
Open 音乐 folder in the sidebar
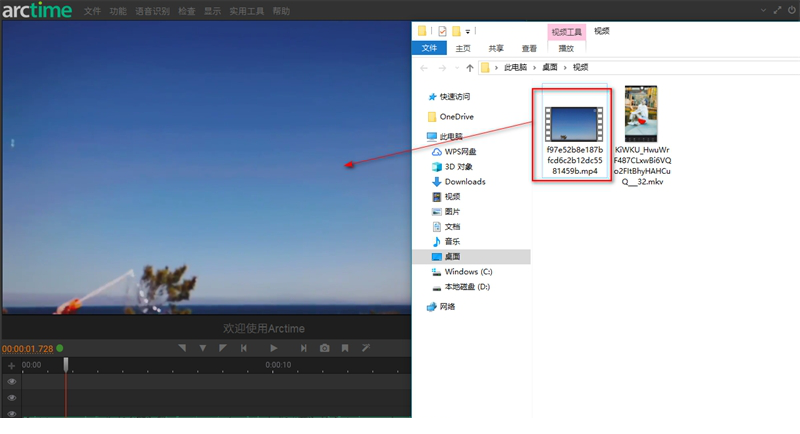[452, 241]
